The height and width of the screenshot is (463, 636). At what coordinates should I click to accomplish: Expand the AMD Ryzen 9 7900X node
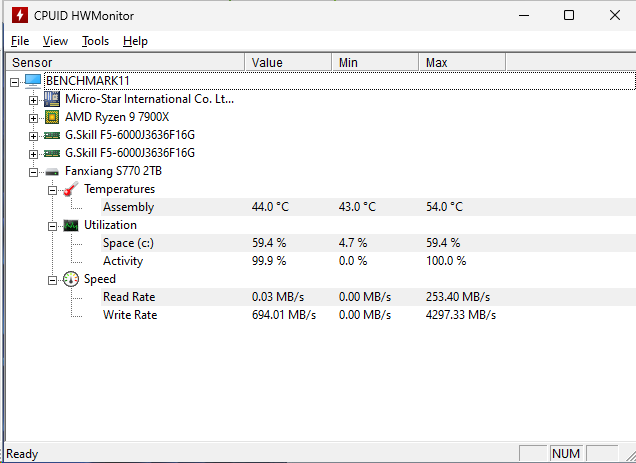pyautogui.click(x=34, y=118)
